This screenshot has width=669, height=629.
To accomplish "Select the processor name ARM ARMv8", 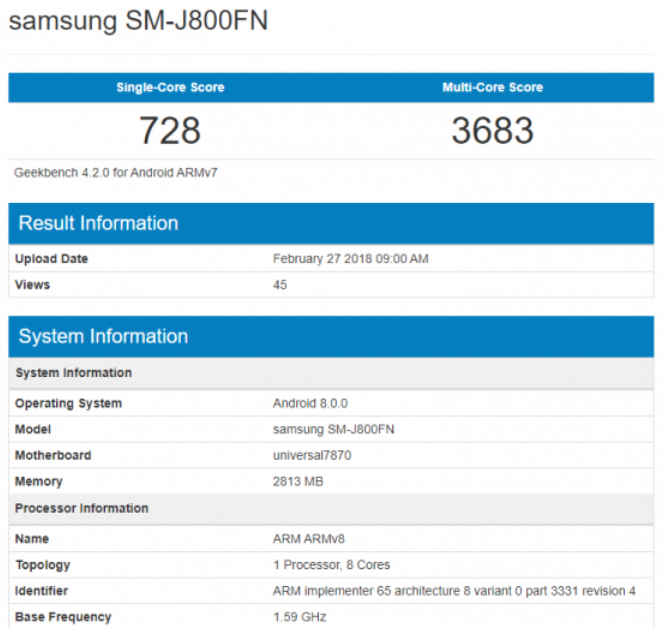I will (x=308, y=539).
